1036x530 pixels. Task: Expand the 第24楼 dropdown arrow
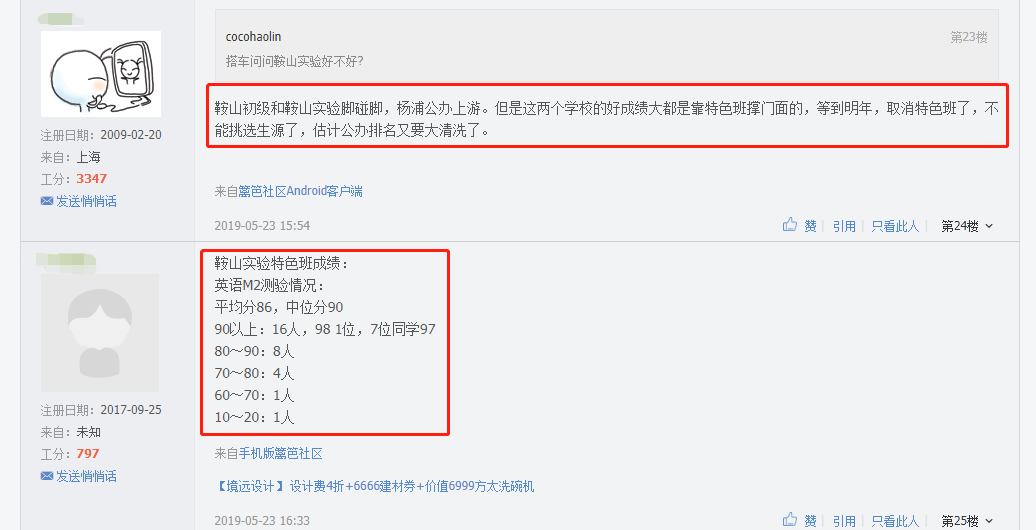989,226
